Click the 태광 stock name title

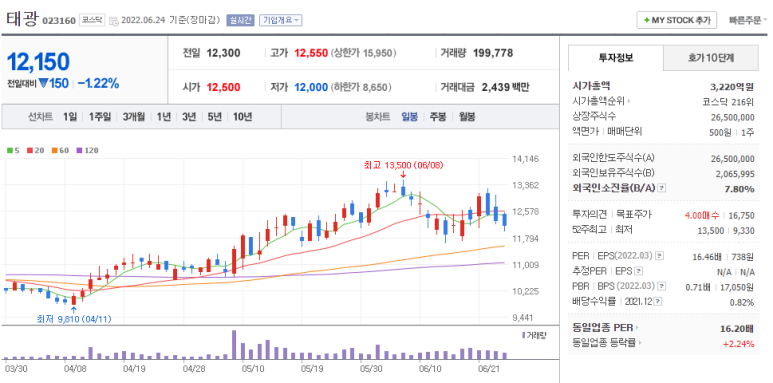[x=22, y=19]
